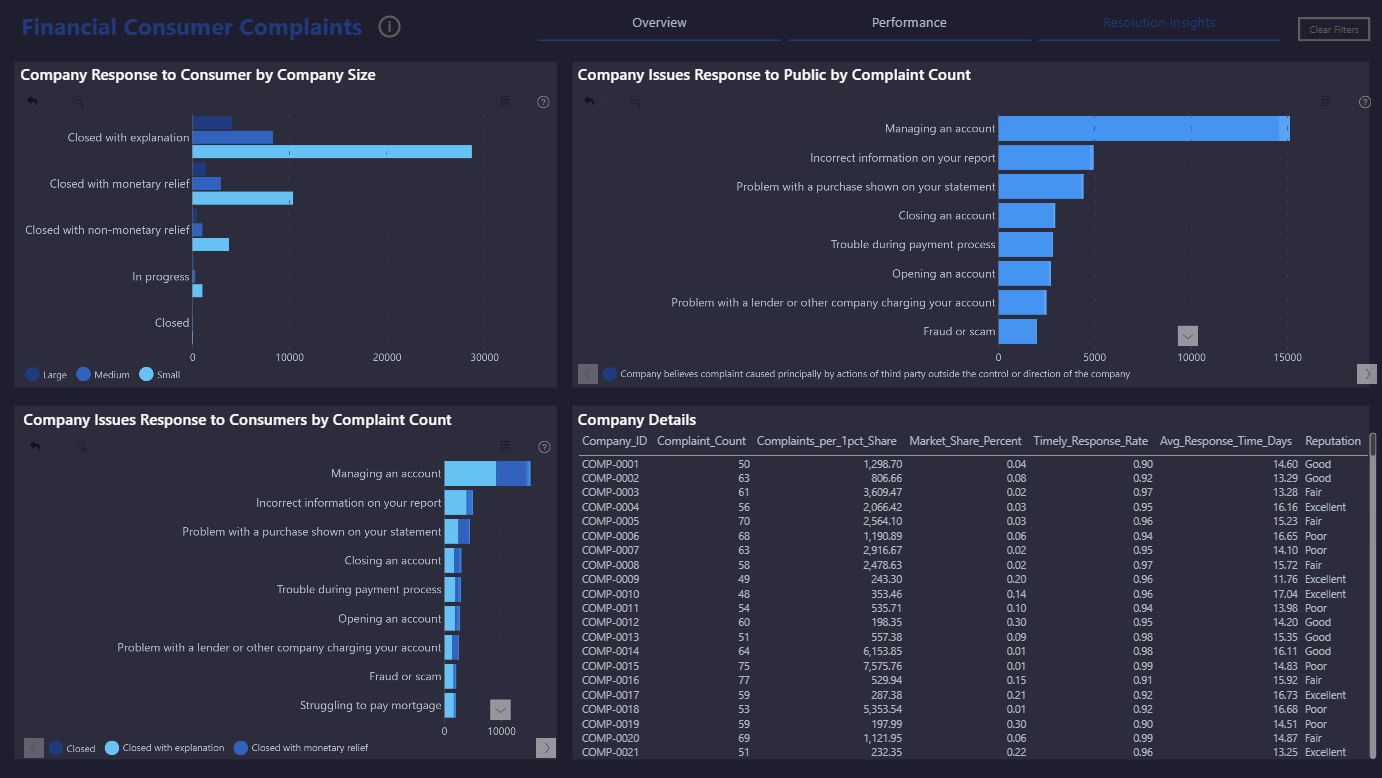Click COMP-0021 in the Company Details table

point(610,752)
